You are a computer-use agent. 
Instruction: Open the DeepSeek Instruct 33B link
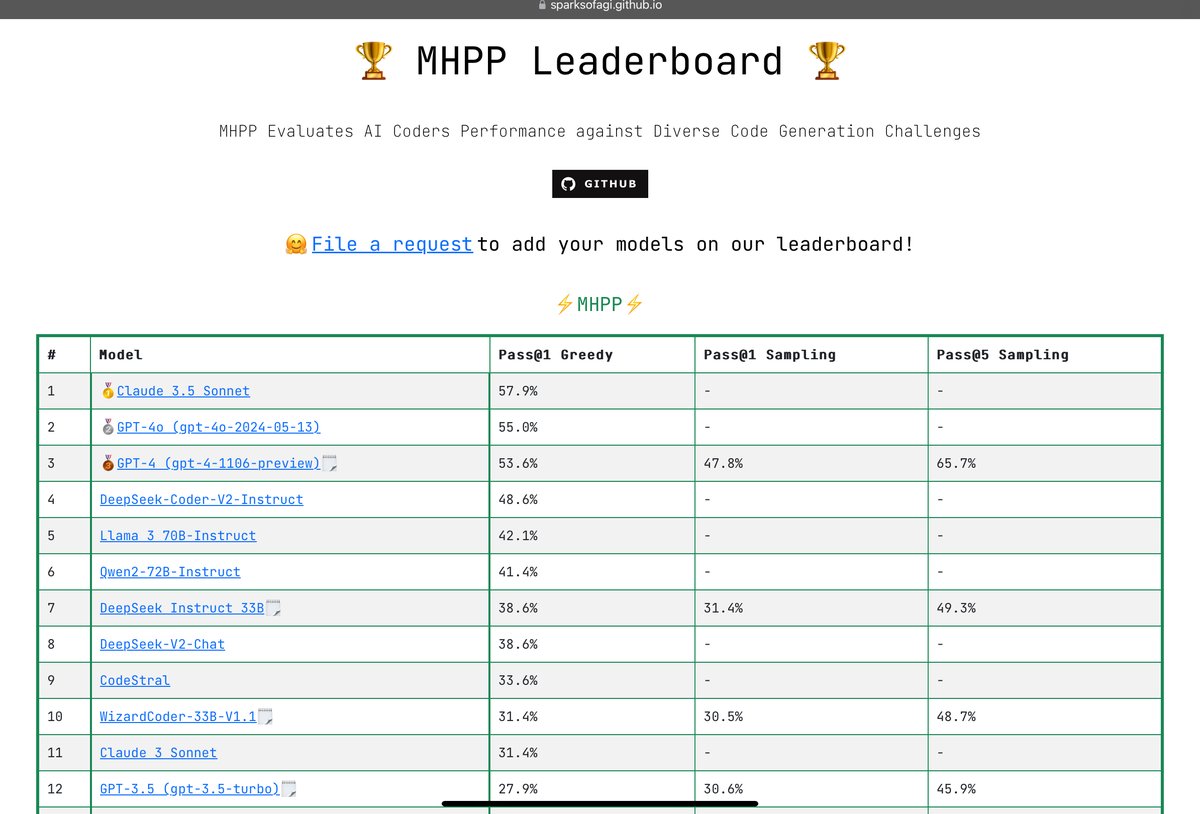coord(182,608)
